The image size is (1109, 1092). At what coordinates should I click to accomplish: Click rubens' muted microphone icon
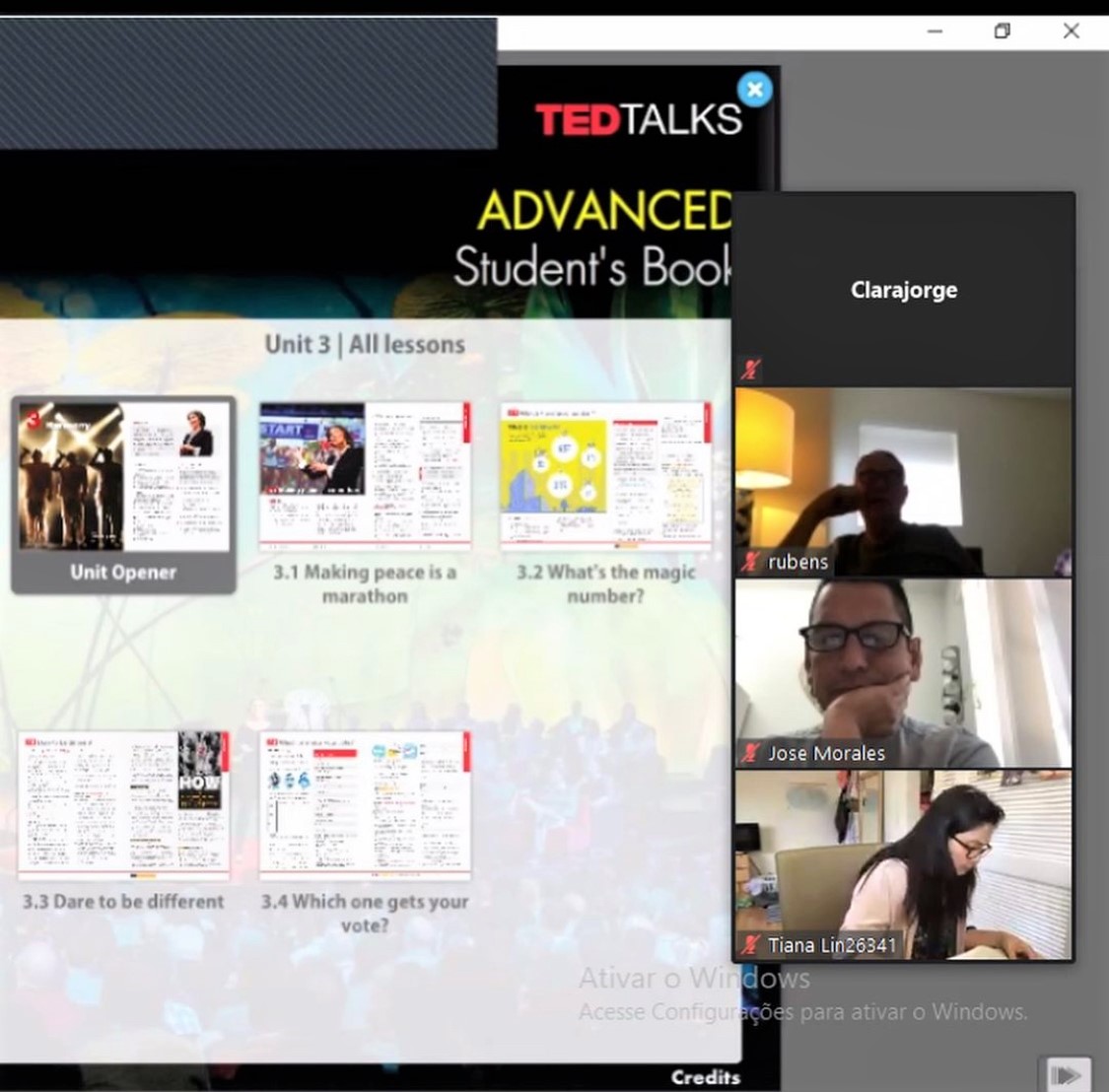pyautogui.click(x=750, y=563)
